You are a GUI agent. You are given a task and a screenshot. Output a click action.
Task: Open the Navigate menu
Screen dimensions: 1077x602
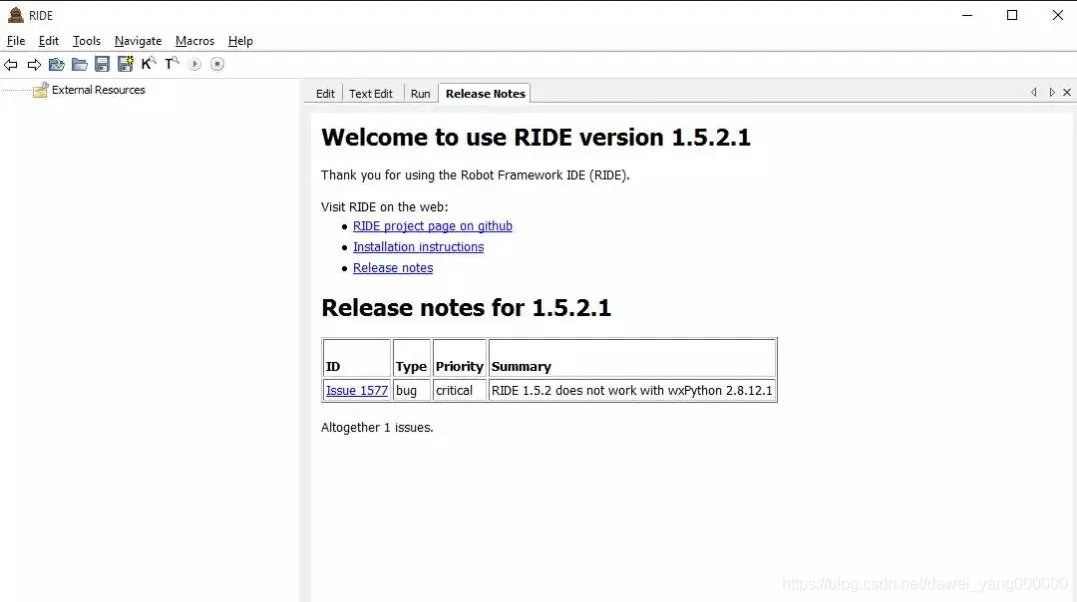[x=138, y=41]
